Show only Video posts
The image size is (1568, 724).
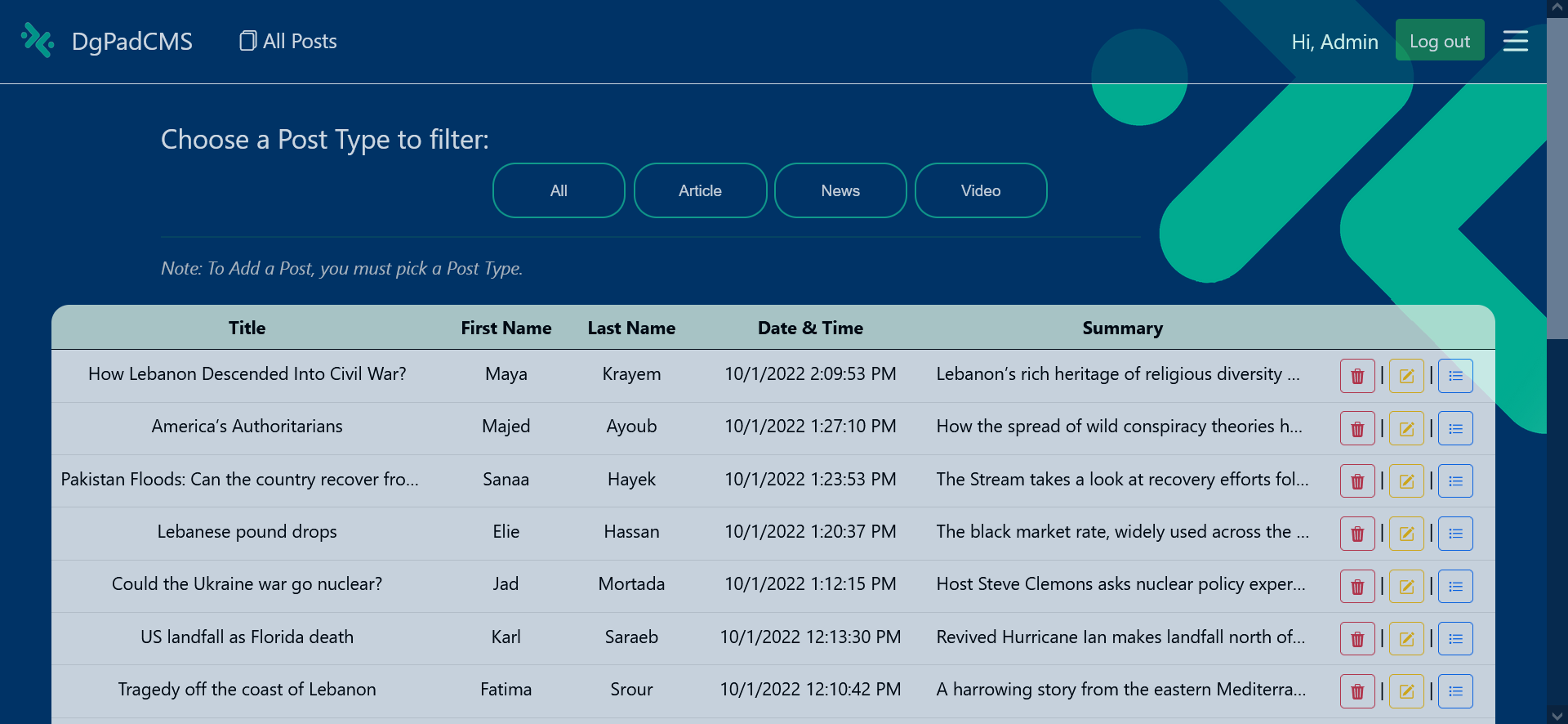point(980,190)
